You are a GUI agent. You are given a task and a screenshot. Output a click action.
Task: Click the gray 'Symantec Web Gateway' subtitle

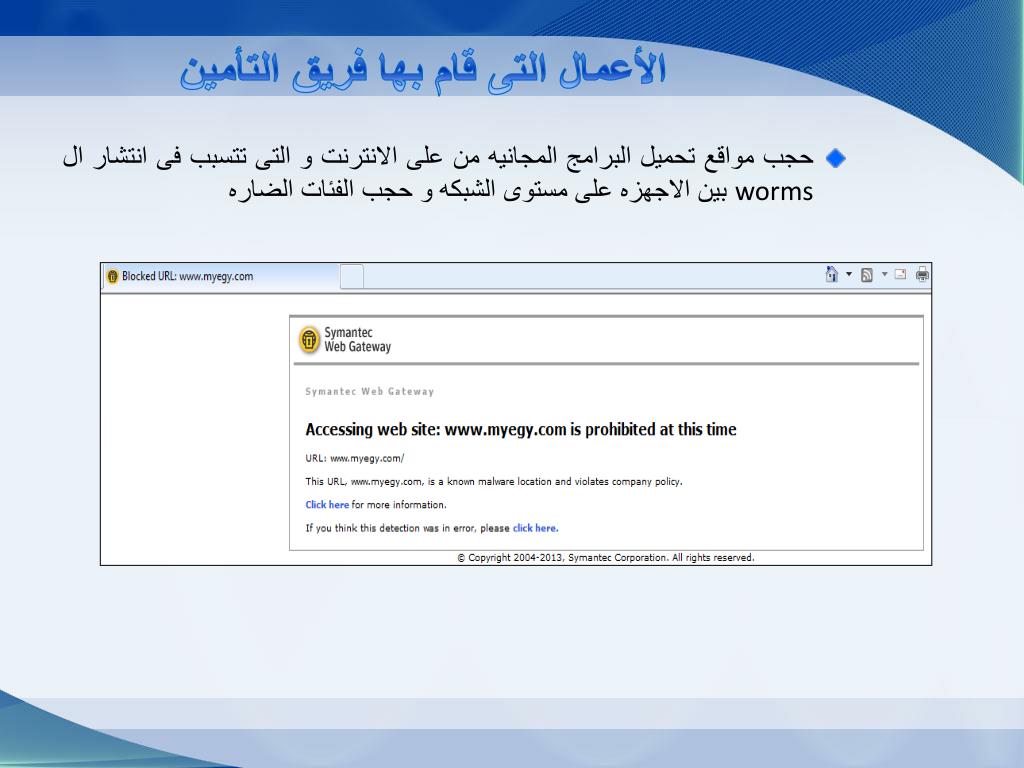(x=370, y=392)
